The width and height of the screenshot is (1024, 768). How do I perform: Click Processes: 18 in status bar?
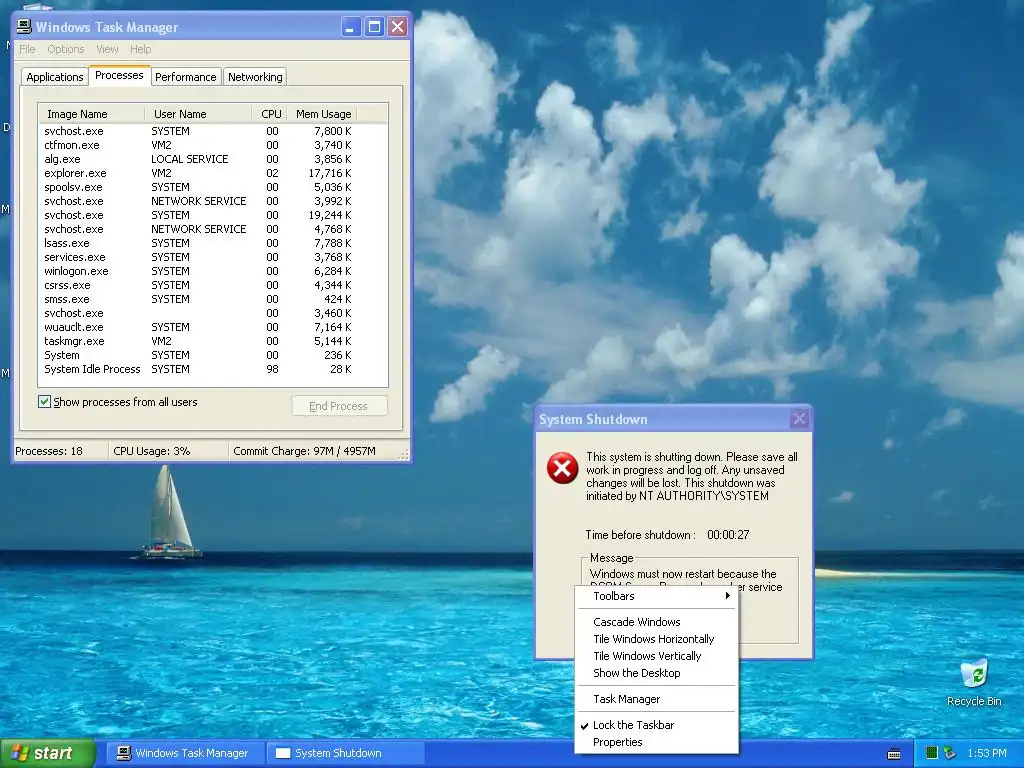pyautogui.click(x=49, y=451)
